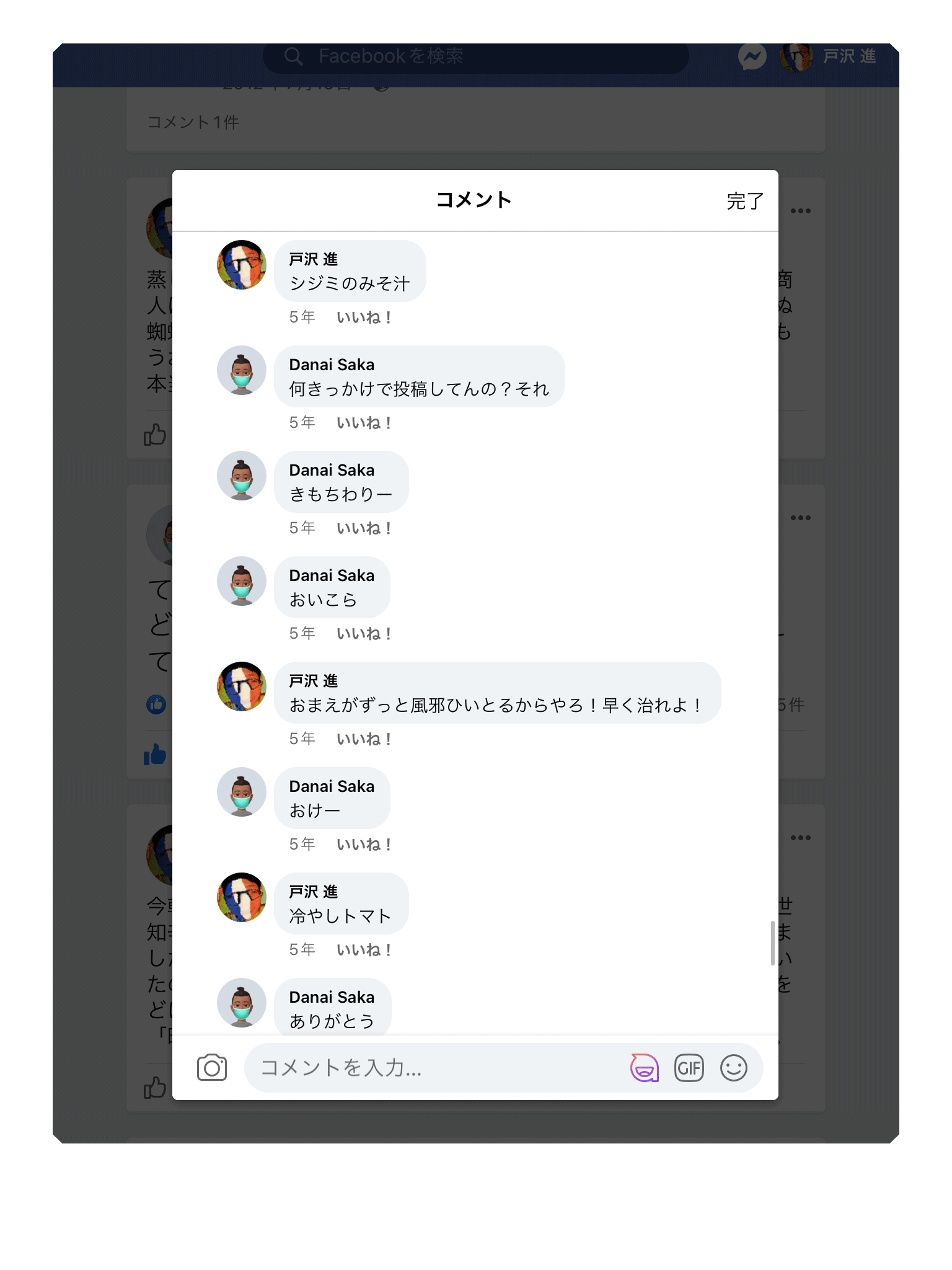952x1270 pixels.
Task: Click the search magnifier icon in the top bar
Action: point(293,56)
